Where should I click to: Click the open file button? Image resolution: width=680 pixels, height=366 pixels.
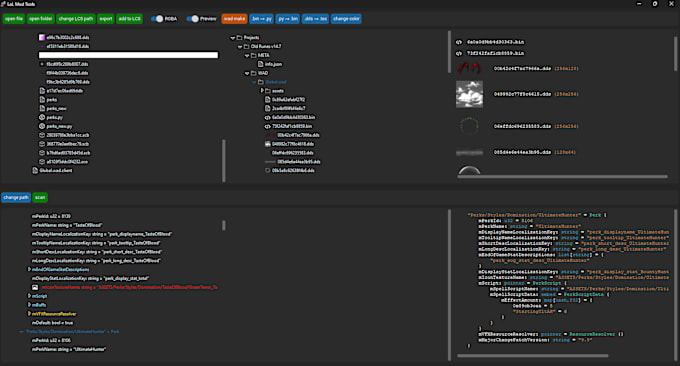pos(14,19)
